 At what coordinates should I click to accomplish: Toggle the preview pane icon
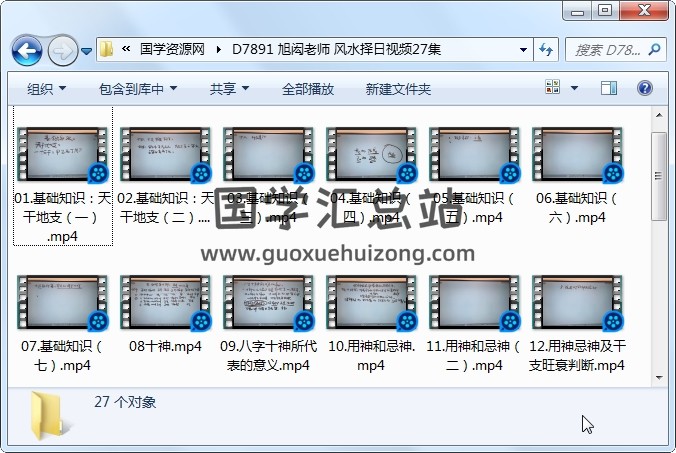point(609,88)
